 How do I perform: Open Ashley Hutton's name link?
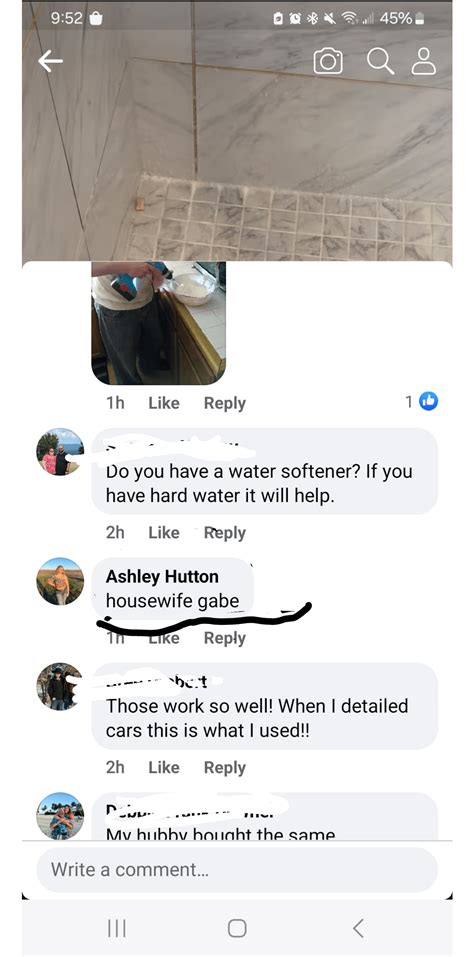click(162, 576)
